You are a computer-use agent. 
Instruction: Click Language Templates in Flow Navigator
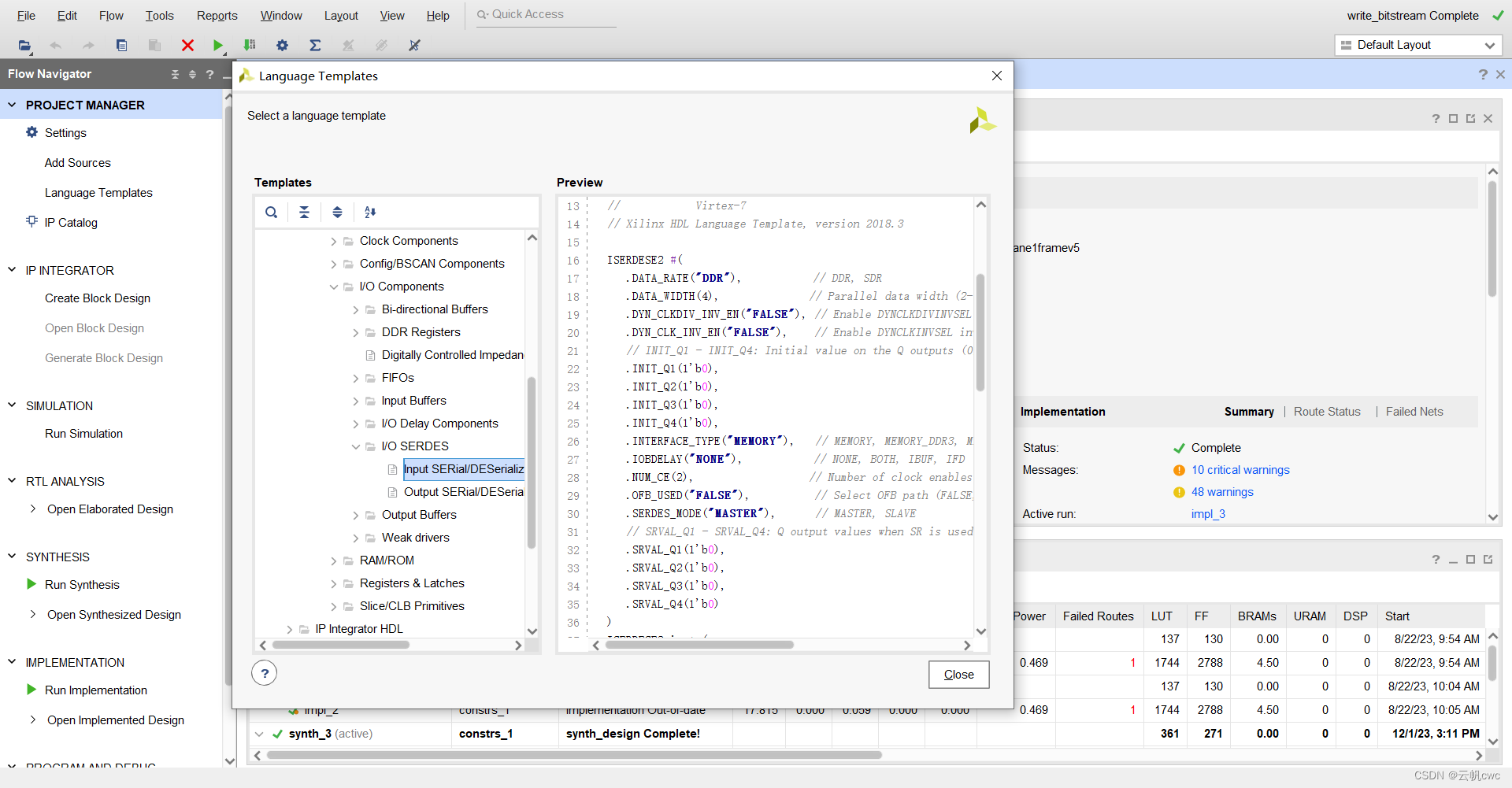click(98, 192)
